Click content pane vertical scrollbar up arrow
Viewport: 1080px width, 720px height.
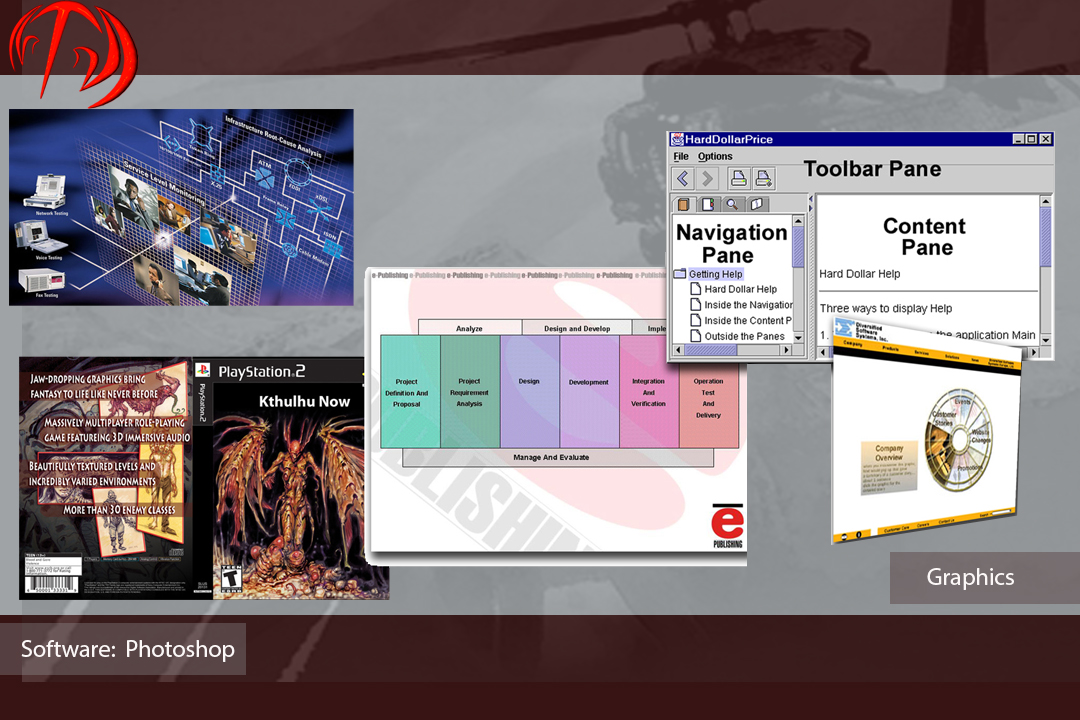(1046, 201)
